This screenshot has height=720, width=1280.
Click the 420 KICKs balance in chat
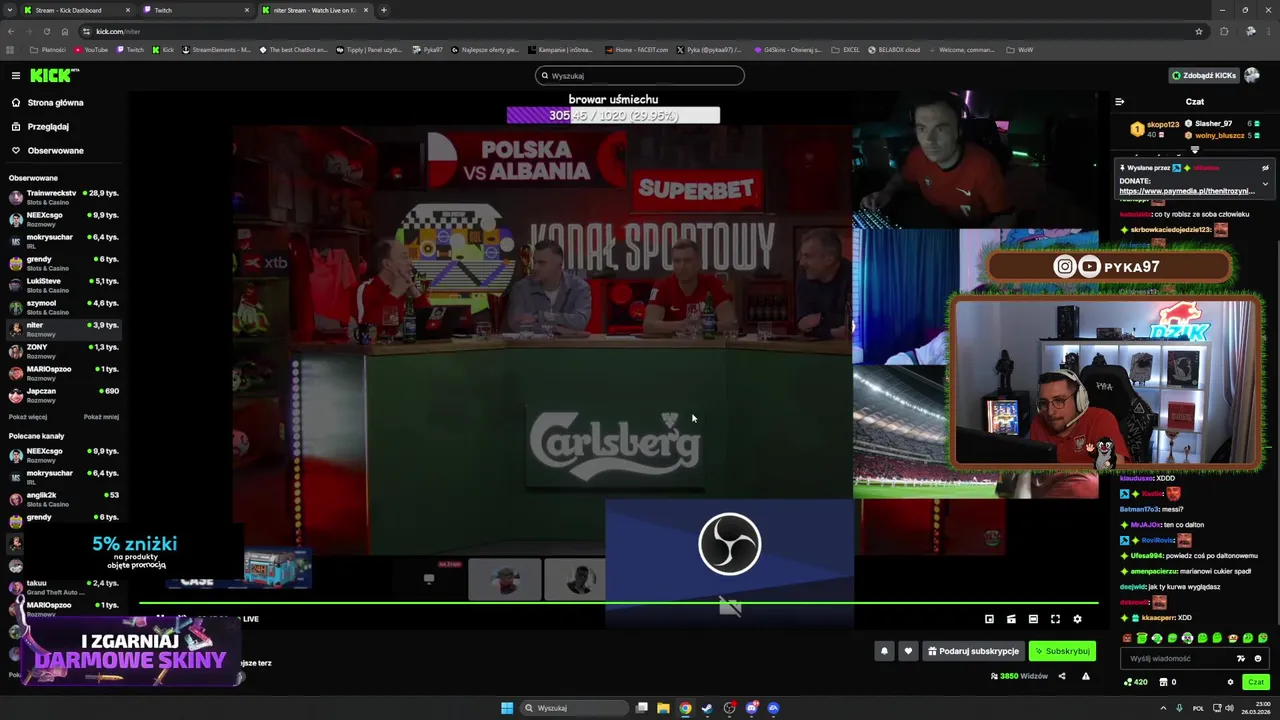tap(1135, 682)
